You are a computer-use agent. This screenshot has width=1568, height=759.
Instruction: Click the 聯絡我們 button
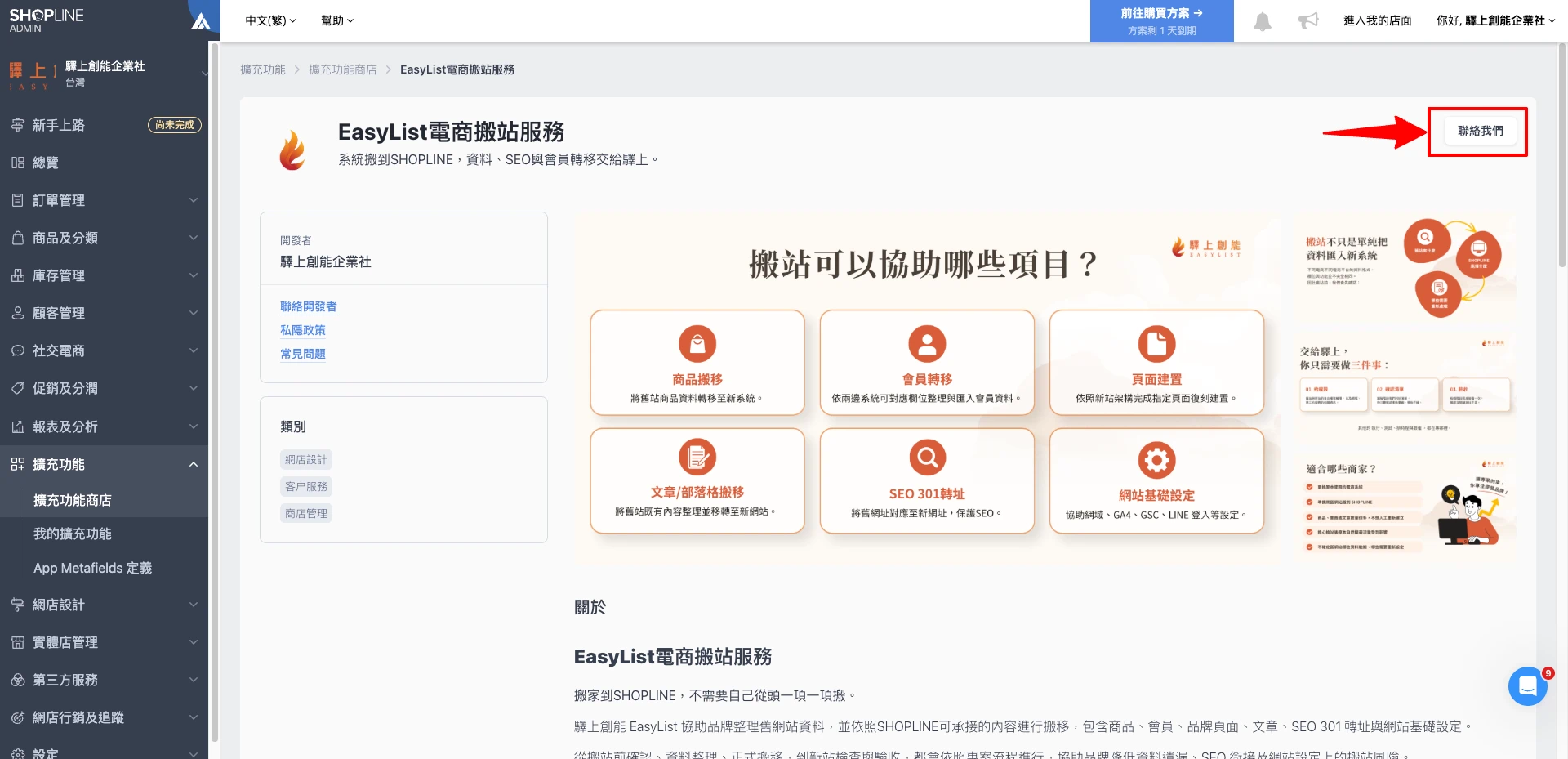point(1480,131)
